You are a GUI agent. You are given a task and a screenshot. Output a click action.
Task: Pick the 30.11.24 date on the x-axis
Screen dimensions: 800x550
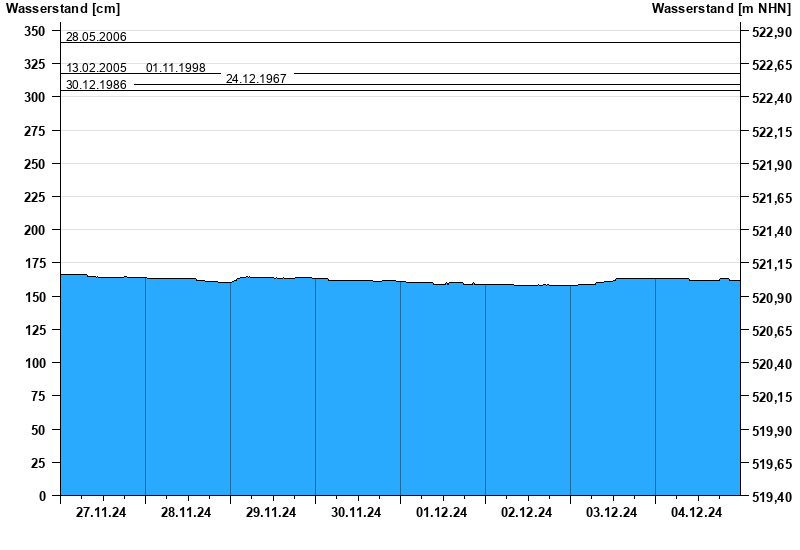click(x=357, y=513)
